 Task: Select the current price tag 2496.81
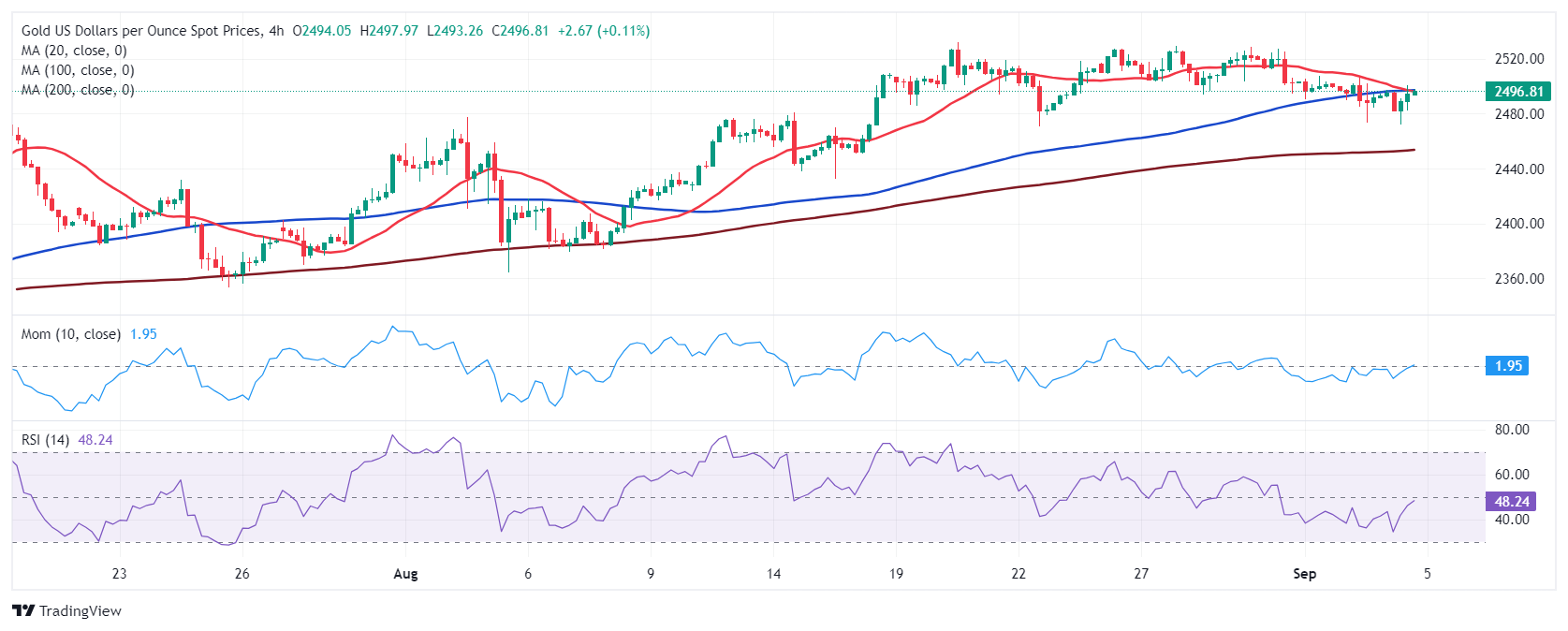pos(1517,92)
